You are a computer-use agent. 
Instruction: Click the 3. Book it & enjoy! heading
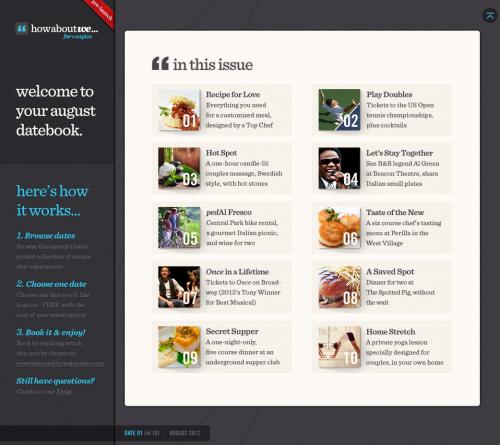coord(51,332)
